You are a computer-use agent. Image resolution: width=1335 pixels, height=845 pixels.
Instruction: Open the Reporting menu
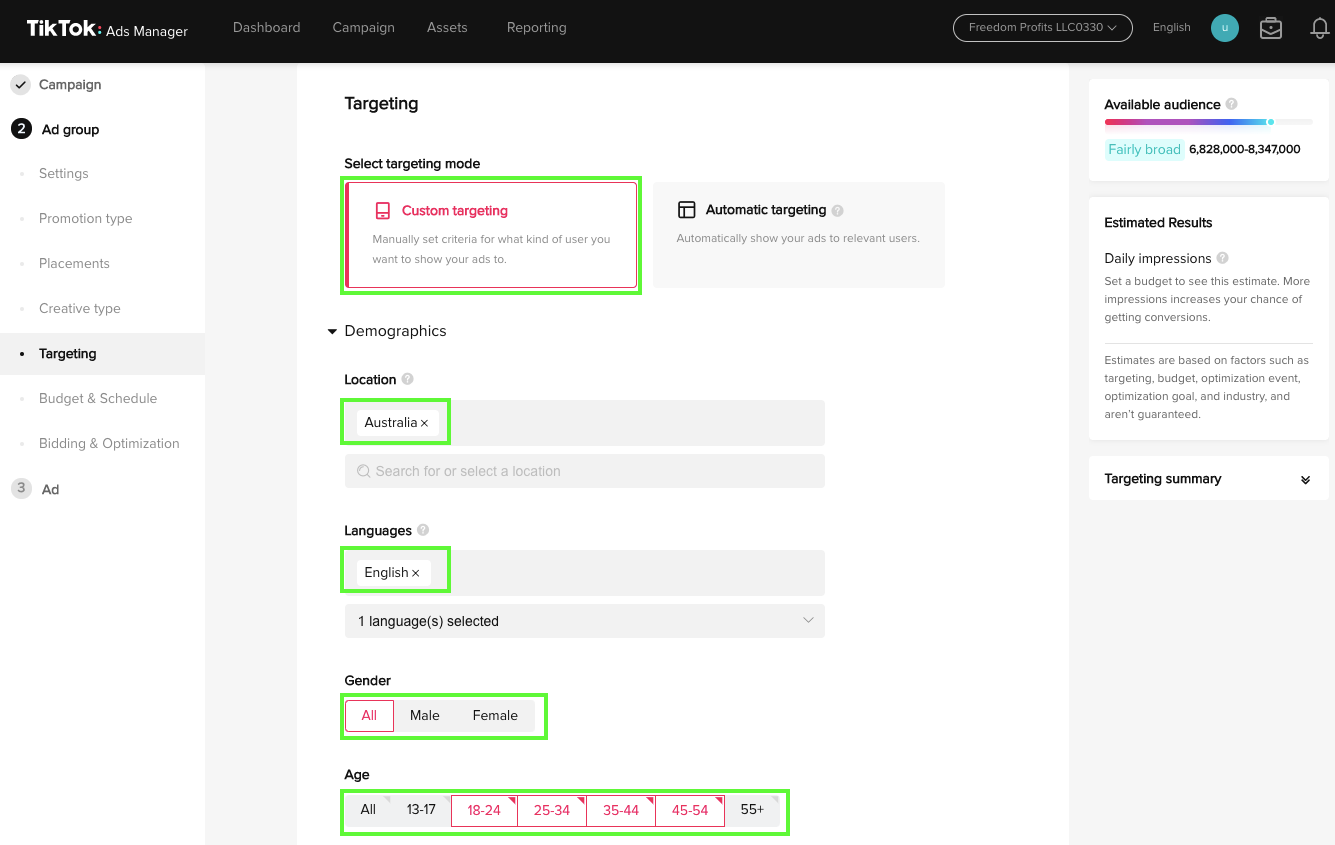[537, 28]
